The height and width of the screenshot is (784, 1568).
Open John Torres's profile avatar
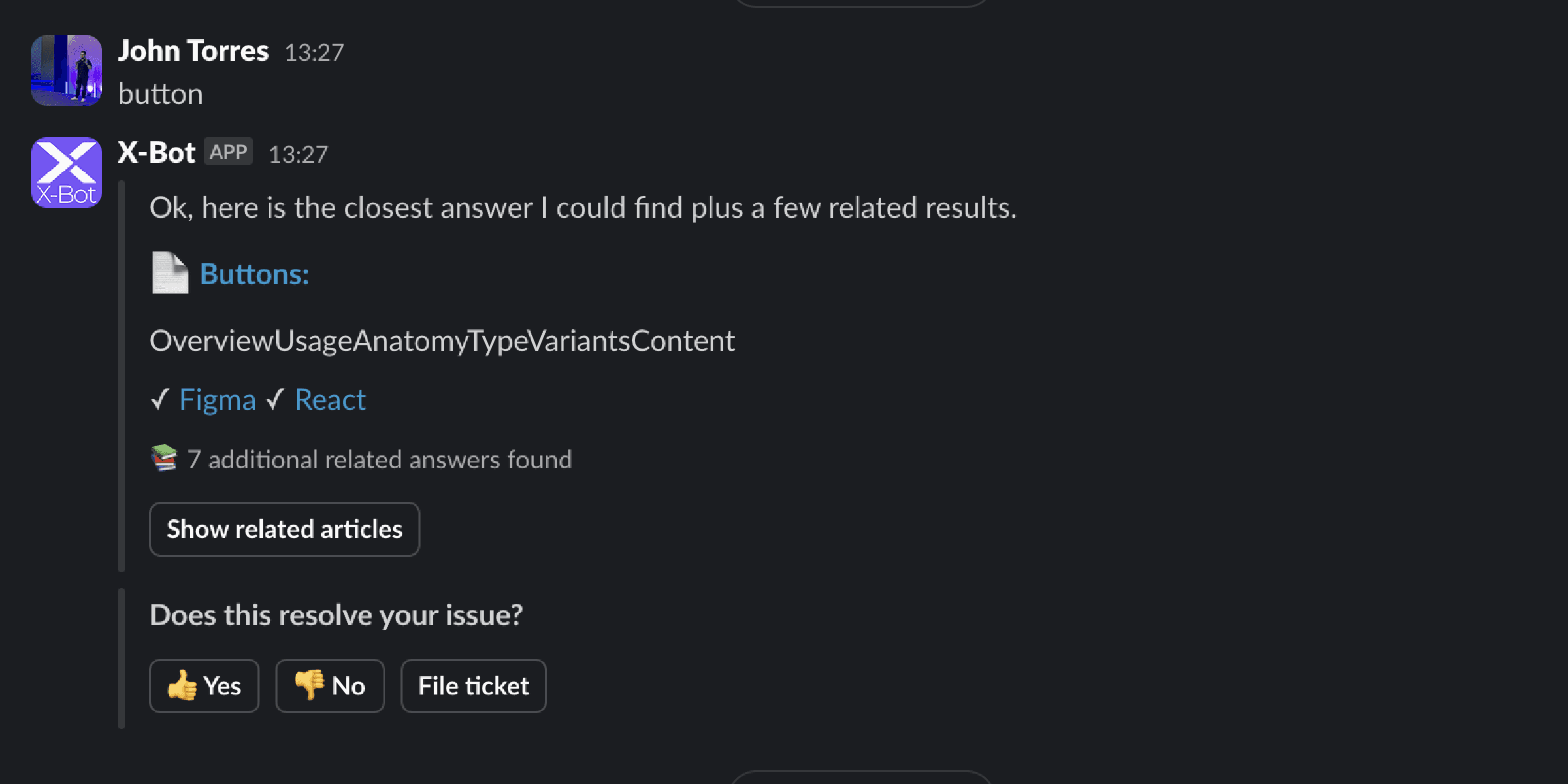click(67, 71)
